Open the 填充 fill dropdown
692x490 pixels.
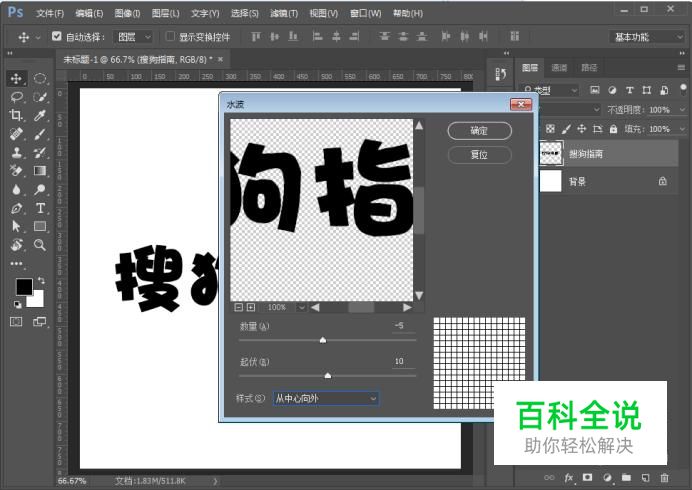tap(683, 129)
